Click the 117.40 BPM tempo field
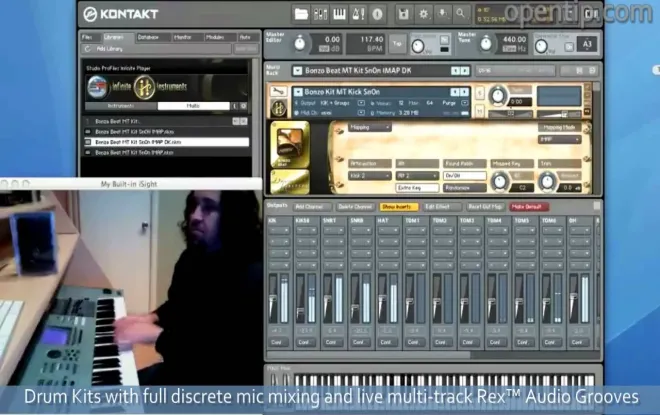 point(365,44)
